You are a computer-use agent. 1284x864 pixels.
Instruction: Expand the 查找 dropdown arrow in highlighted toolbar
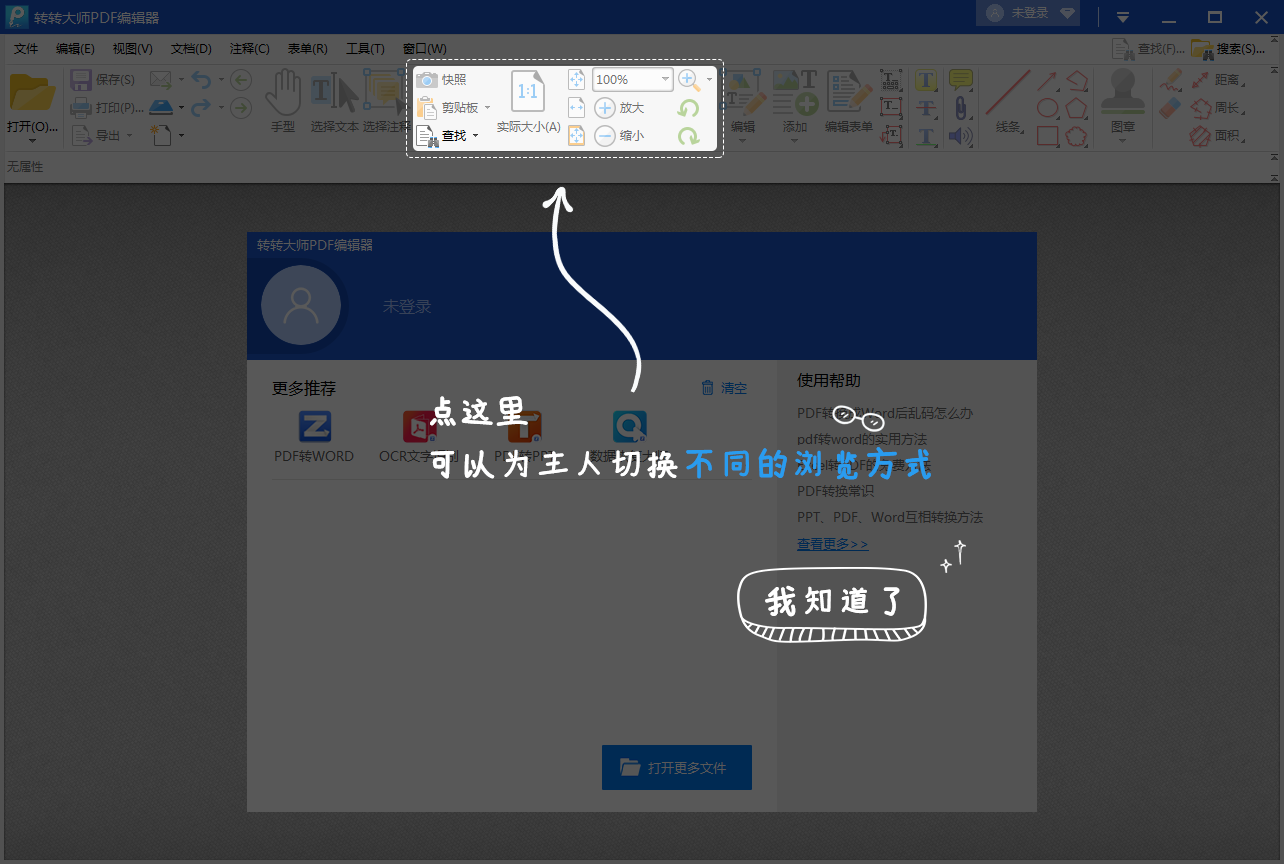[476, 136]
